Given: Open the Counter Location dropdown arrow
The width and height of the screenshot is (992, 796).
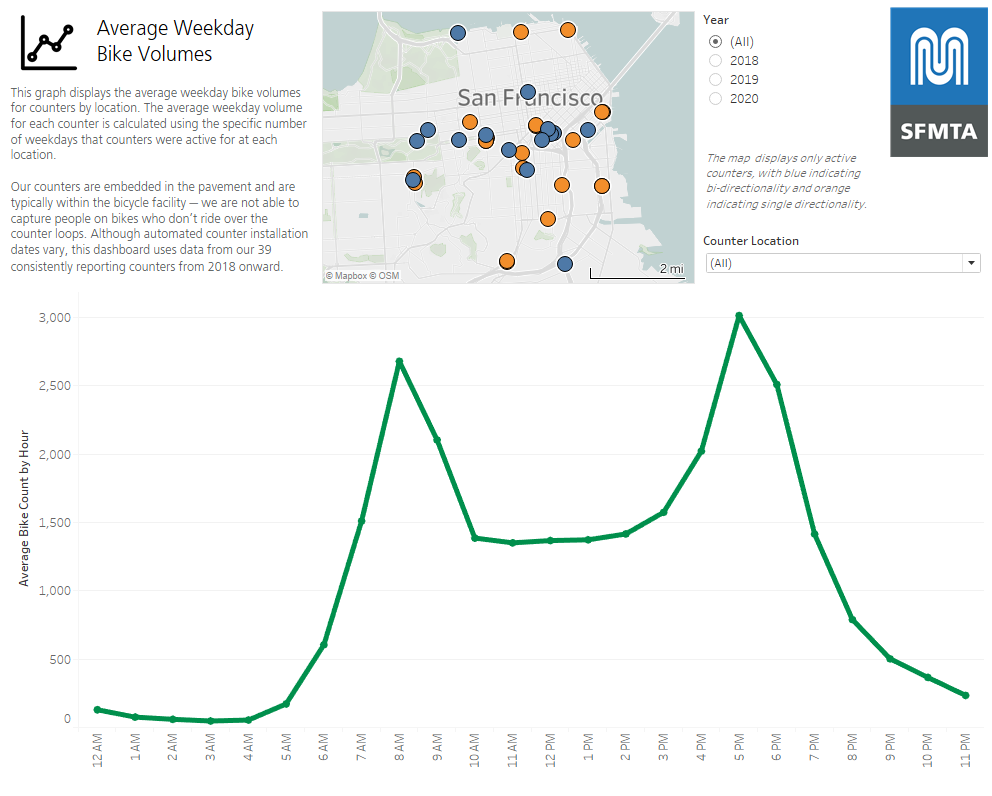Looking at the screenshot, I should pyautogui.click(x=970, y=263).
